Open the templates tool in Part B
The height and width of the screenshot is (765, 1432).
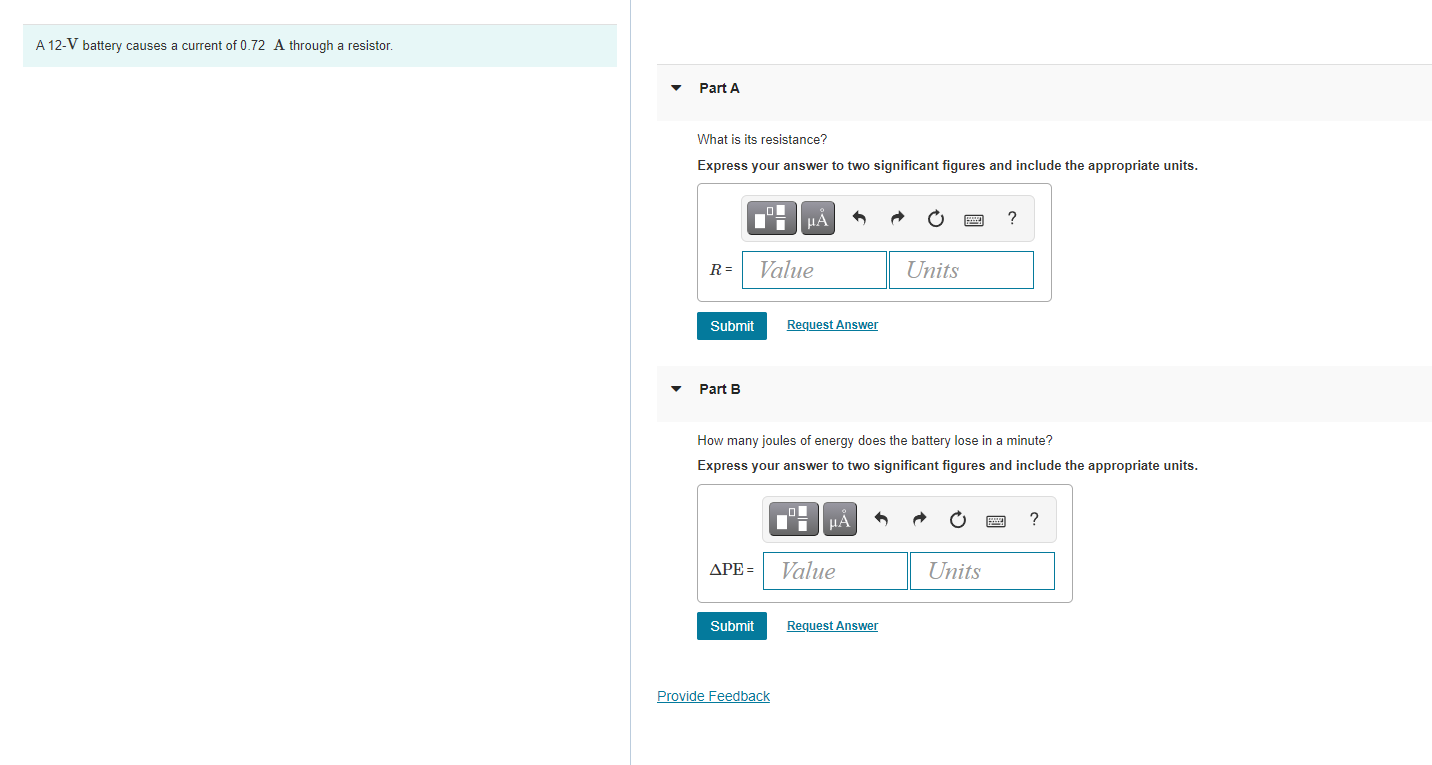[x=793, y=519]
